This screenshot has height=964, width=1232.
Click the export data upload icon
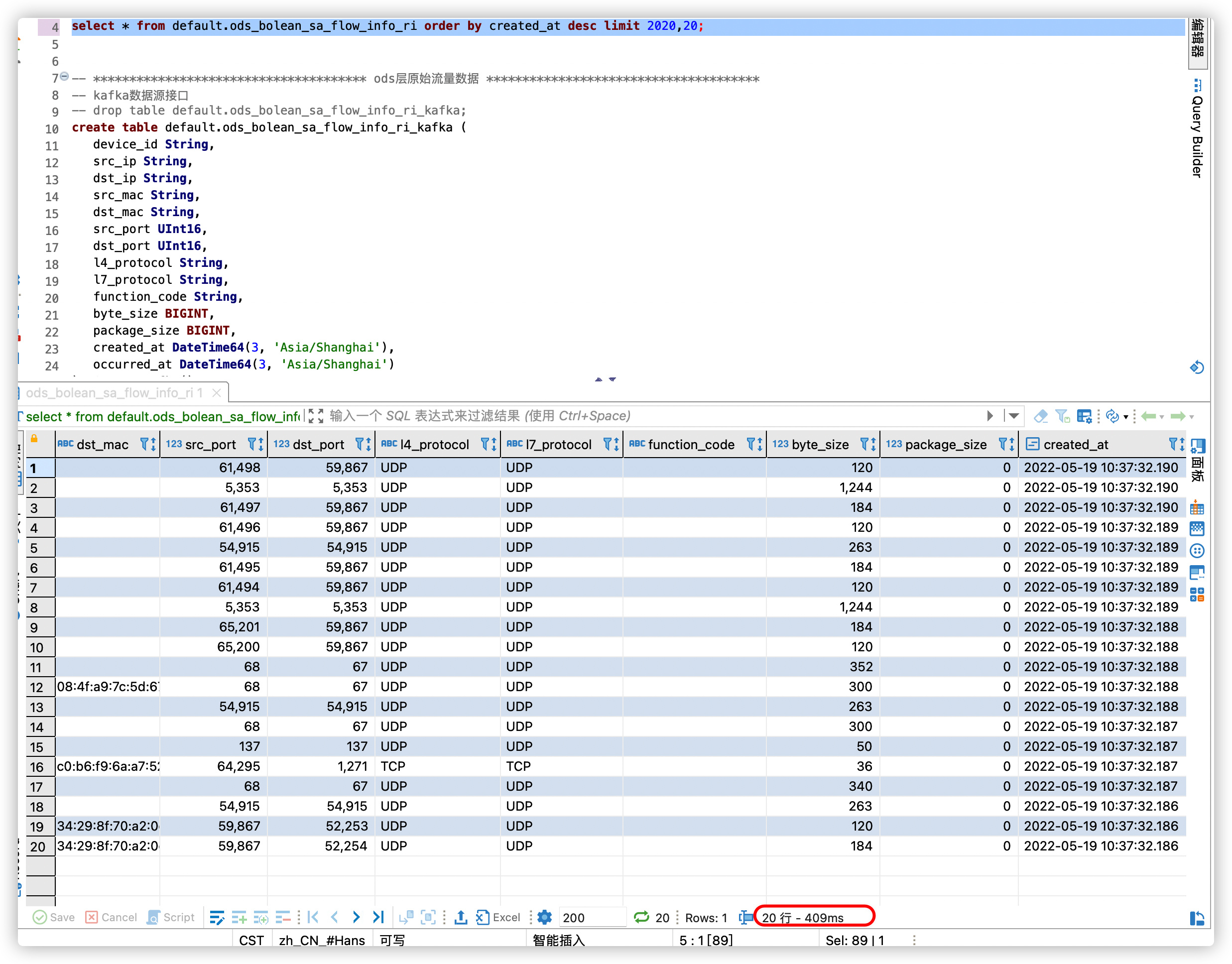tap(461, 917)
